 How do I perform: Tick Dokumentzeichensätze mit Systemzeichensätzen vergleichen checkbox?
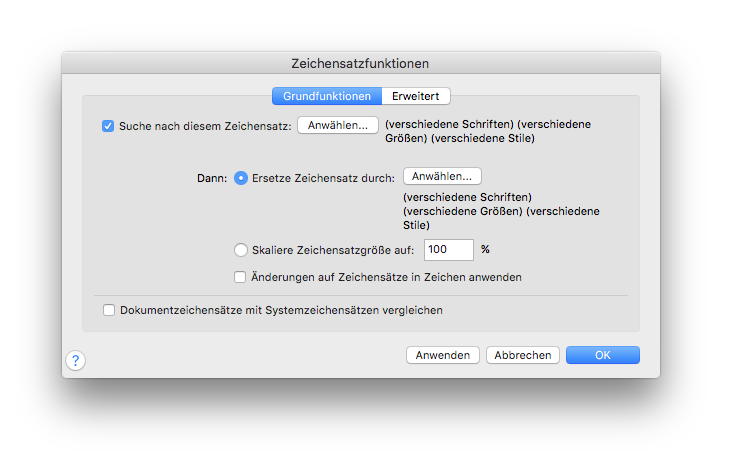(x=109, y=310)
